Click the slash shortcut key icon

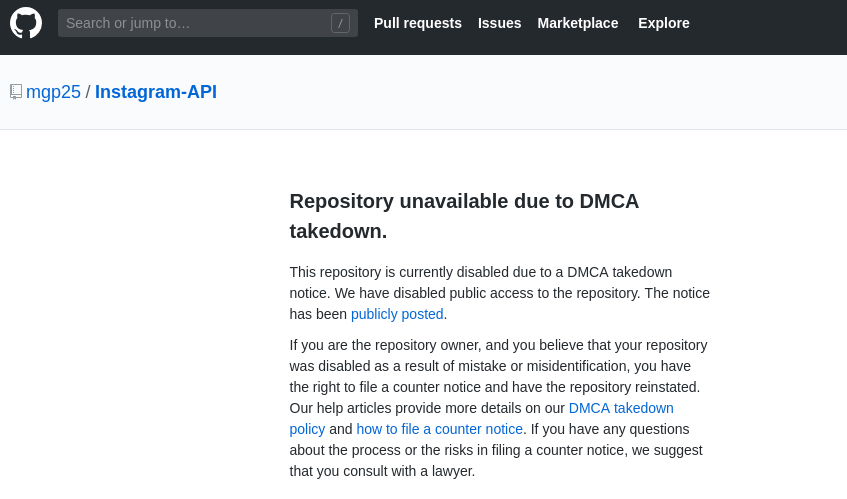340,23
